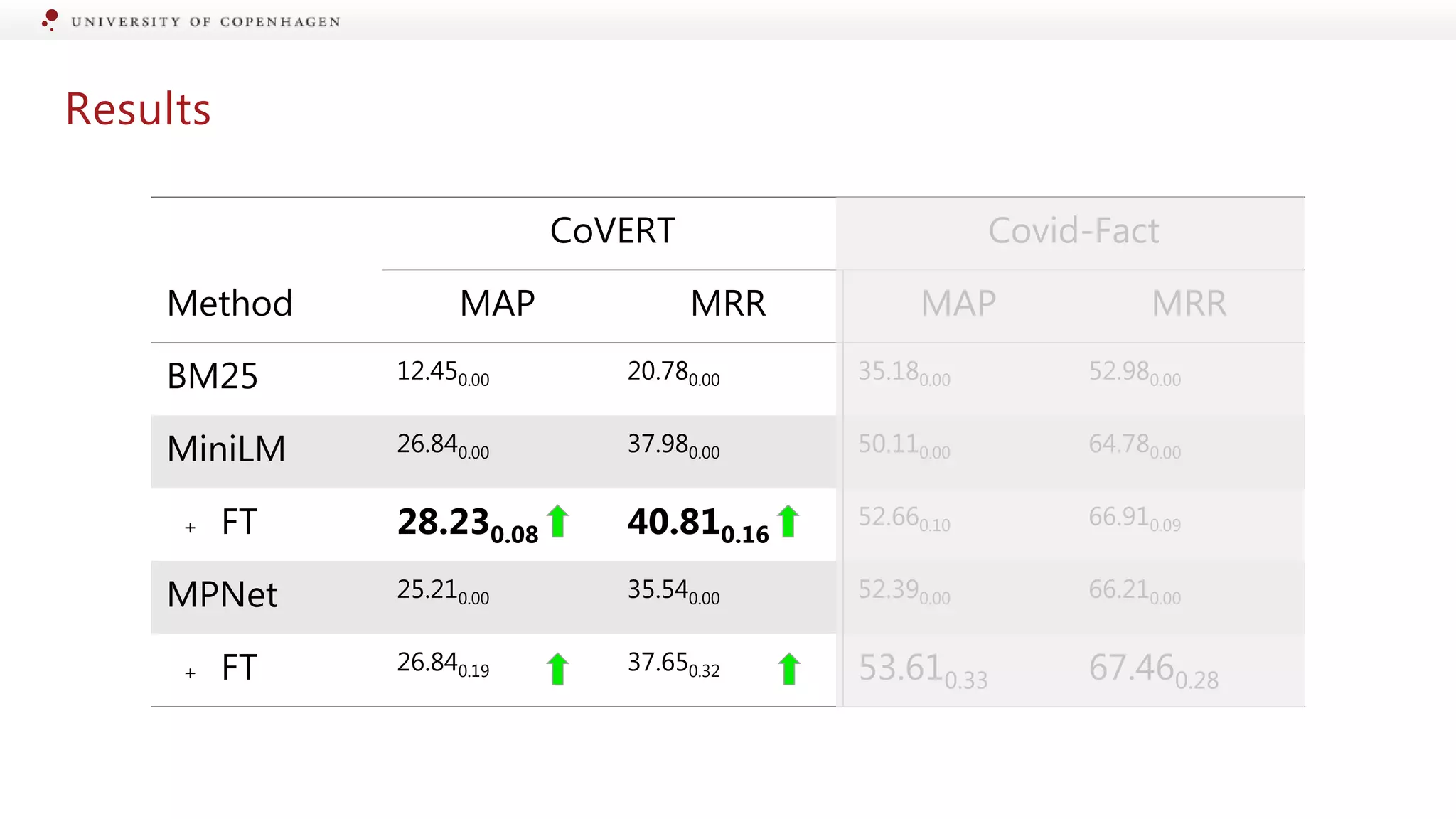Click the University of Copenhagen logo dots

(x=50, y=20)
